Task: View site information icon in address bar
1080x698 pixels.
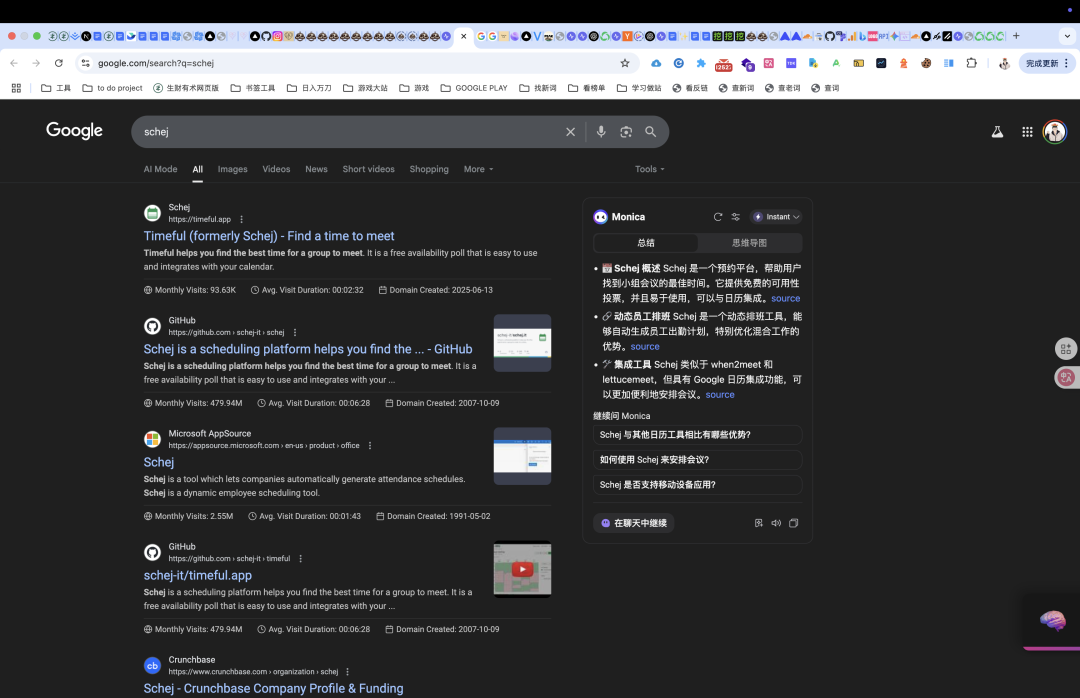Action: pos(85,63)
